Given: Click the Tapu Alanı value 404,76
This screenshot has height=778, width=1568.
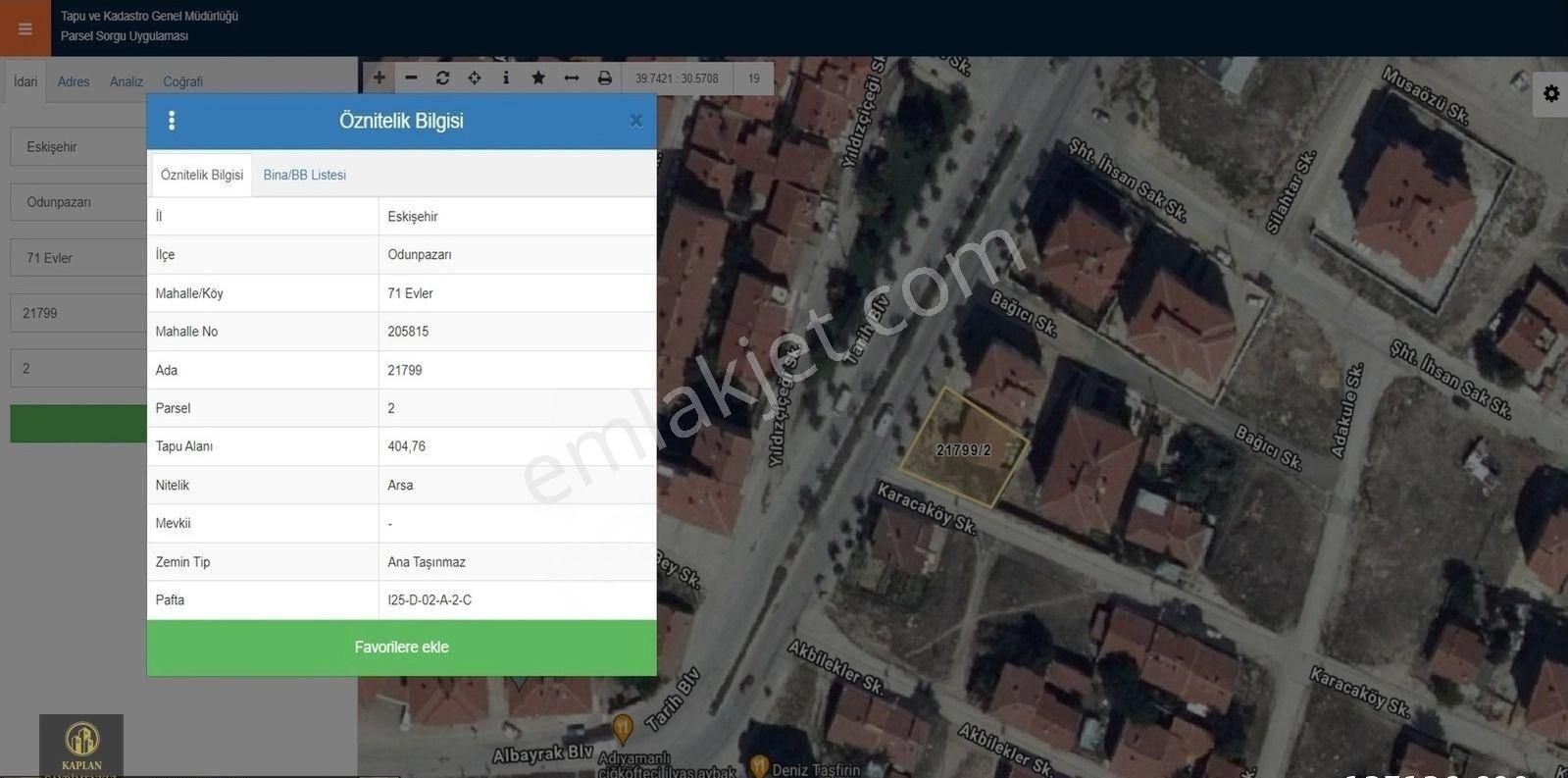Looking at the screenshot, I should tap(407, 446).
